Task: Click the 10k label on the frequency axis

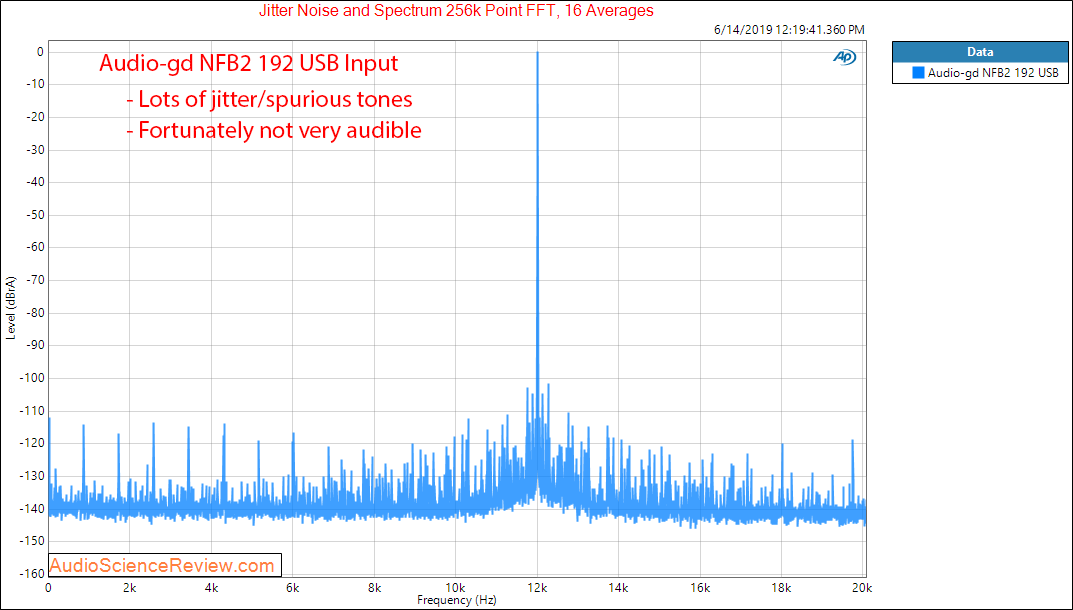Action: pyautogui.click(x=456, y=587)
